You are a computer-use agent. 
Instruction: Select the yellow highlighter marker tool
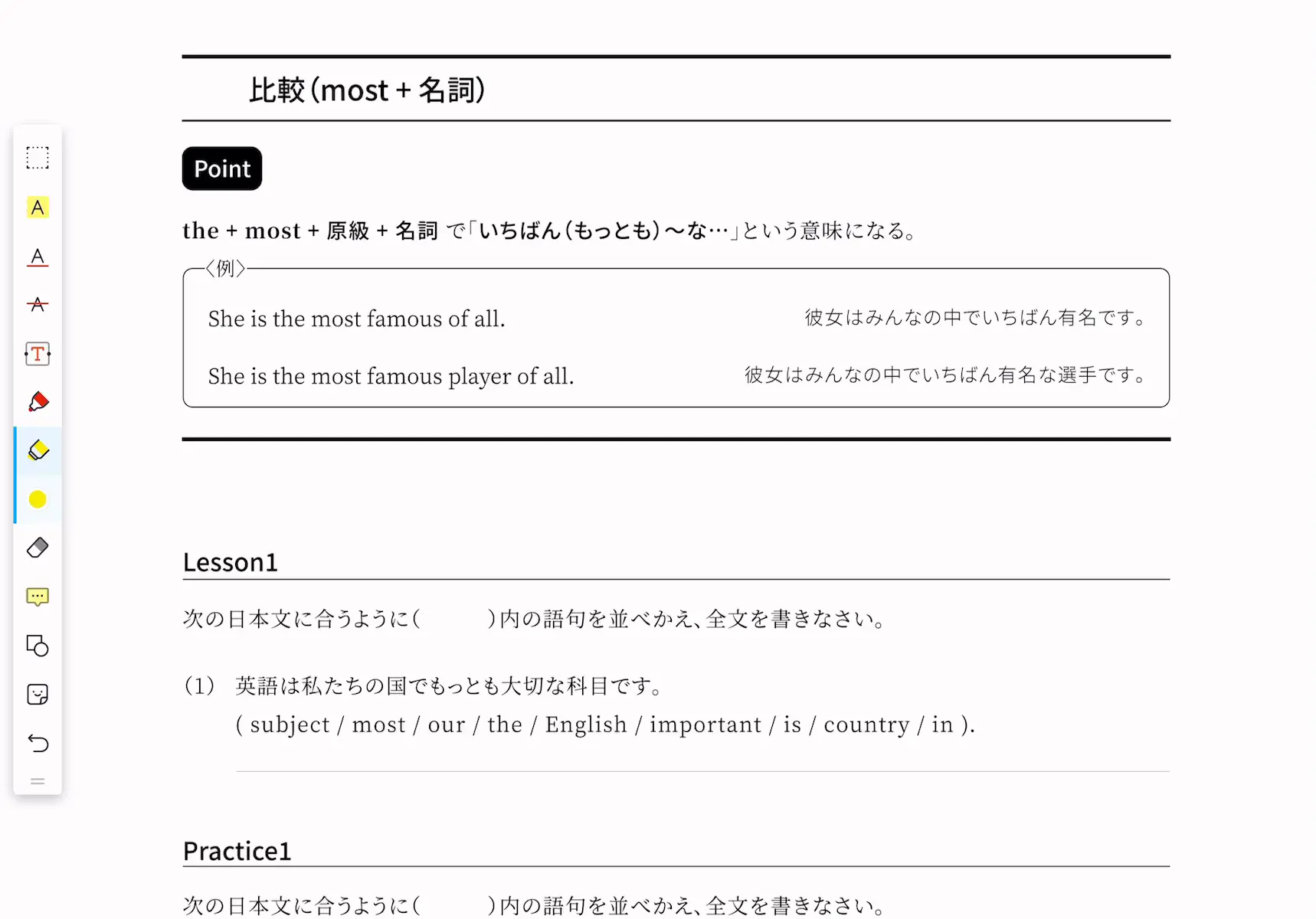point(38,450)
